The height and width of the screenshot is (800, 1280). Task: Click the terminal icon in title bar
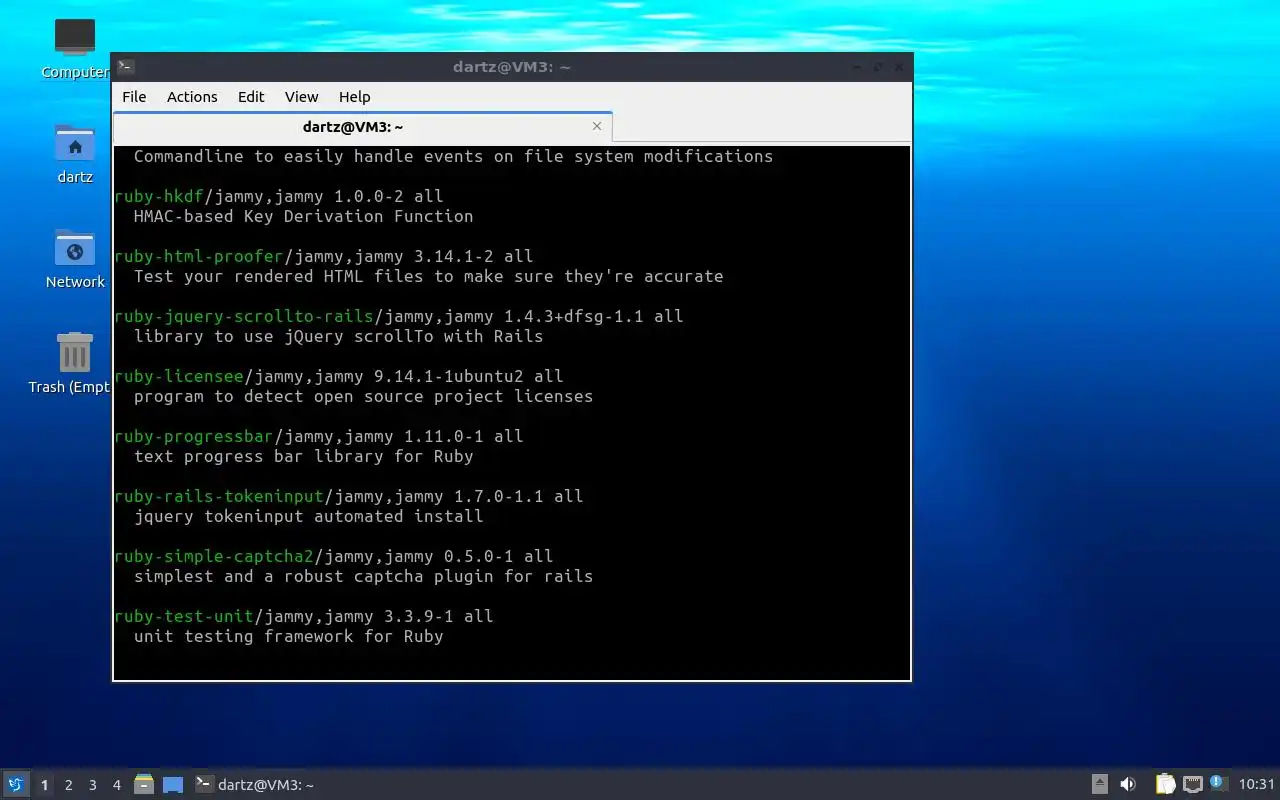(x=125, y=67)
